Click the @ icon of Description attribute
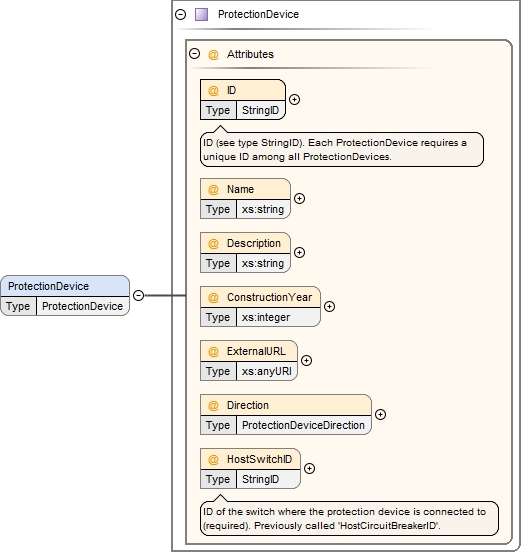The image size is (522, 553). coord(213,244)
